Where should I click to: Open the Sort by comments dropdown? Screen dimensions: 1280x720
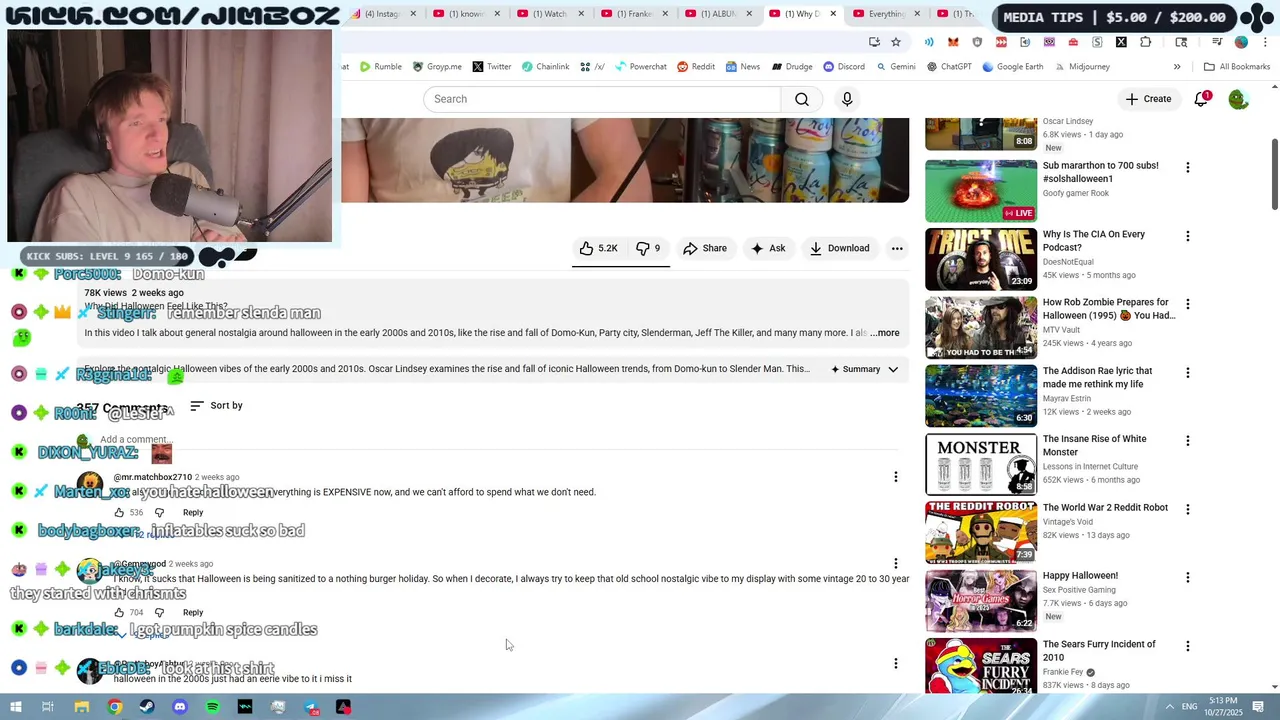click(x=216, y=405)
